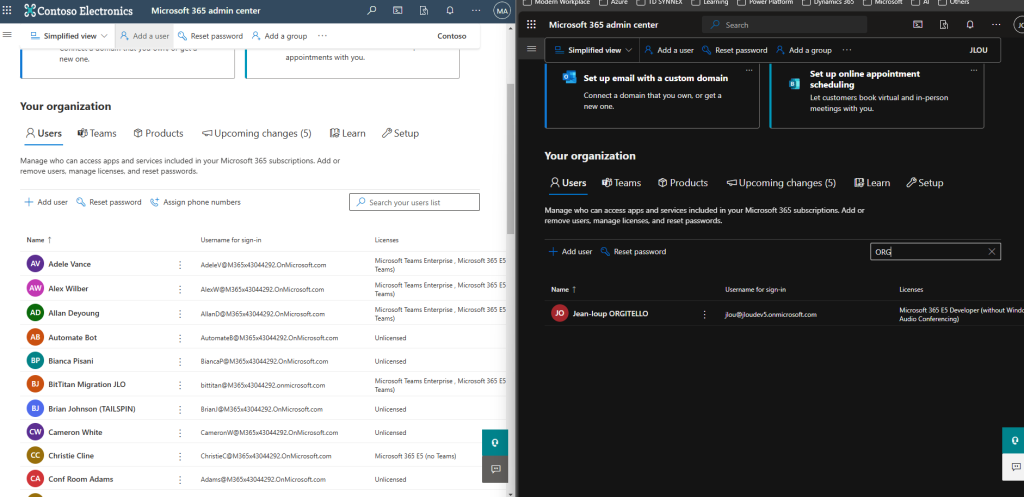Click teal help button in left window
Screen dimensions: 1024x497
(495, 442)
